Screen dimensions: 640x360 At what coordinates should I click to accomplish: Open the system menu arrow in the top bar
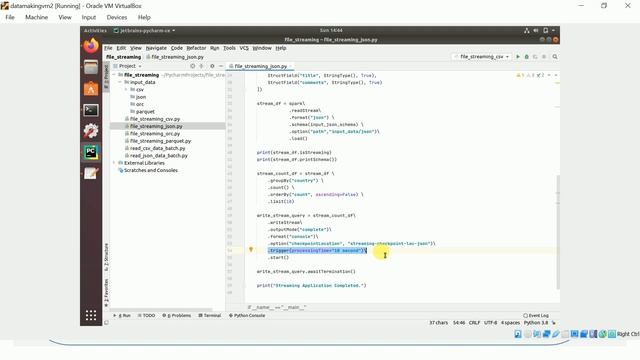click(553, 31)
